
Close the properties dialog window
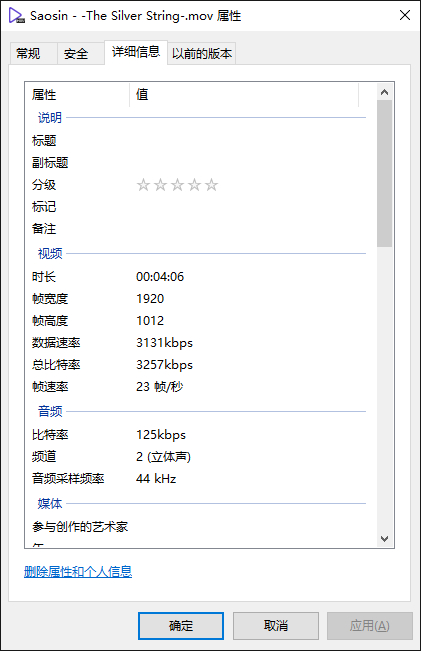tap(405, 15)
